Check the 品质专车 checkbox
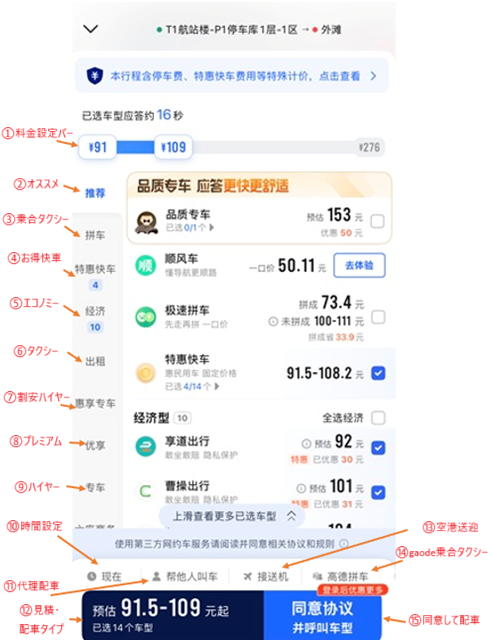The width and height of the screenshot is (493, 640). pos(377,222)
